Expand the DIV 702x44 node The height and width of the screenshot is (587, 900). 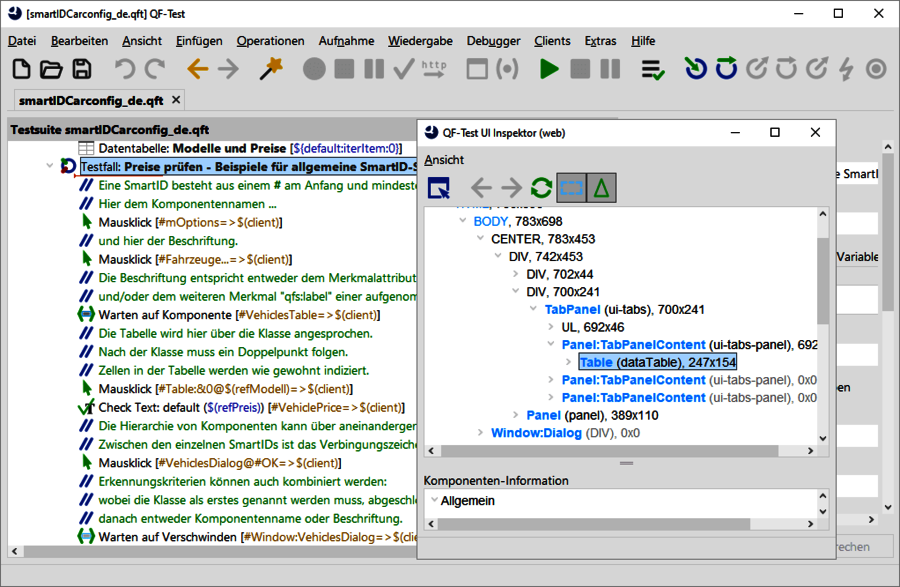[x=515, y=274]
